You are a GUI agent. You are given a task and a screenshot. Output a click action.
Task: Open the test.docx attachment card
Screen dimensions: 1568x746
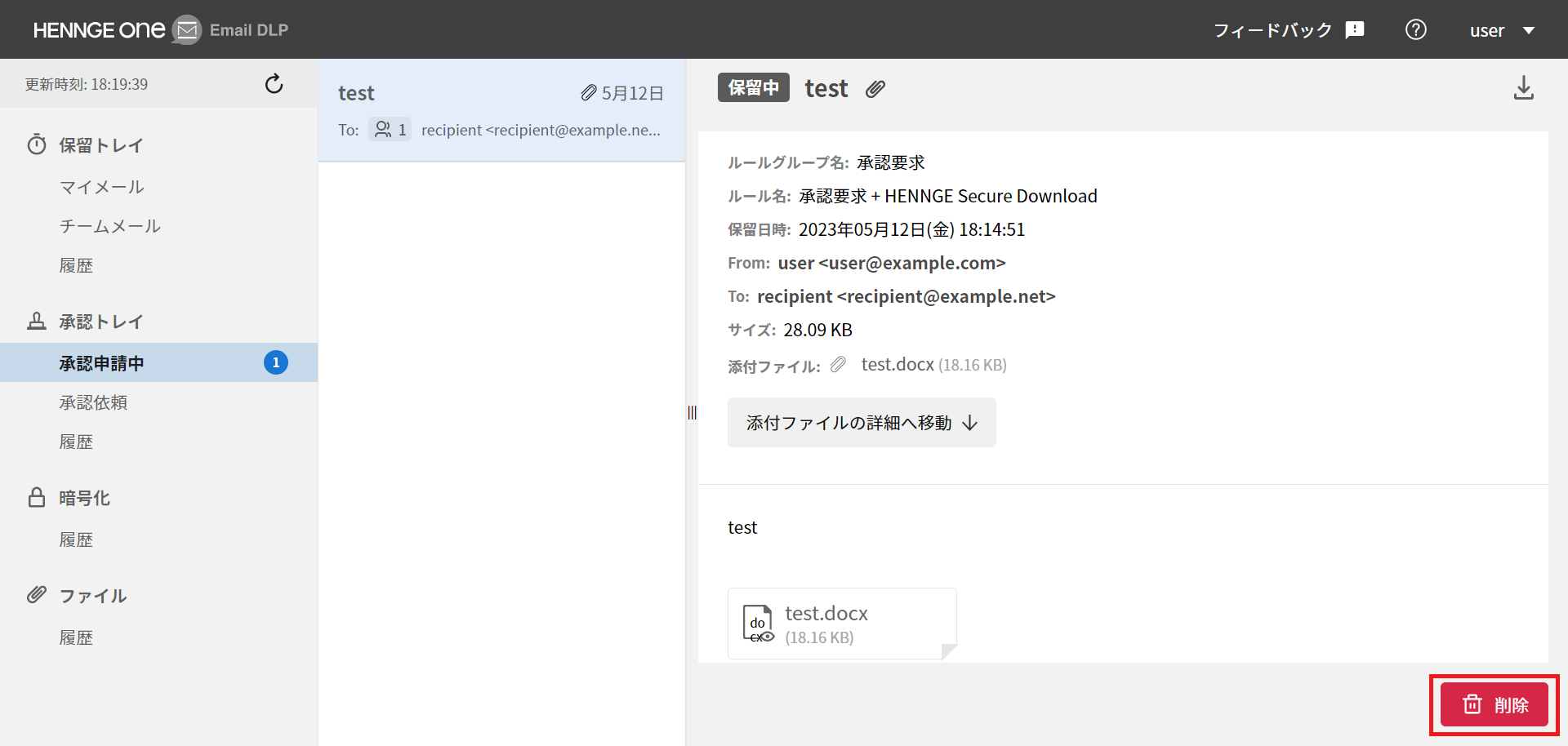coord(842,624)
